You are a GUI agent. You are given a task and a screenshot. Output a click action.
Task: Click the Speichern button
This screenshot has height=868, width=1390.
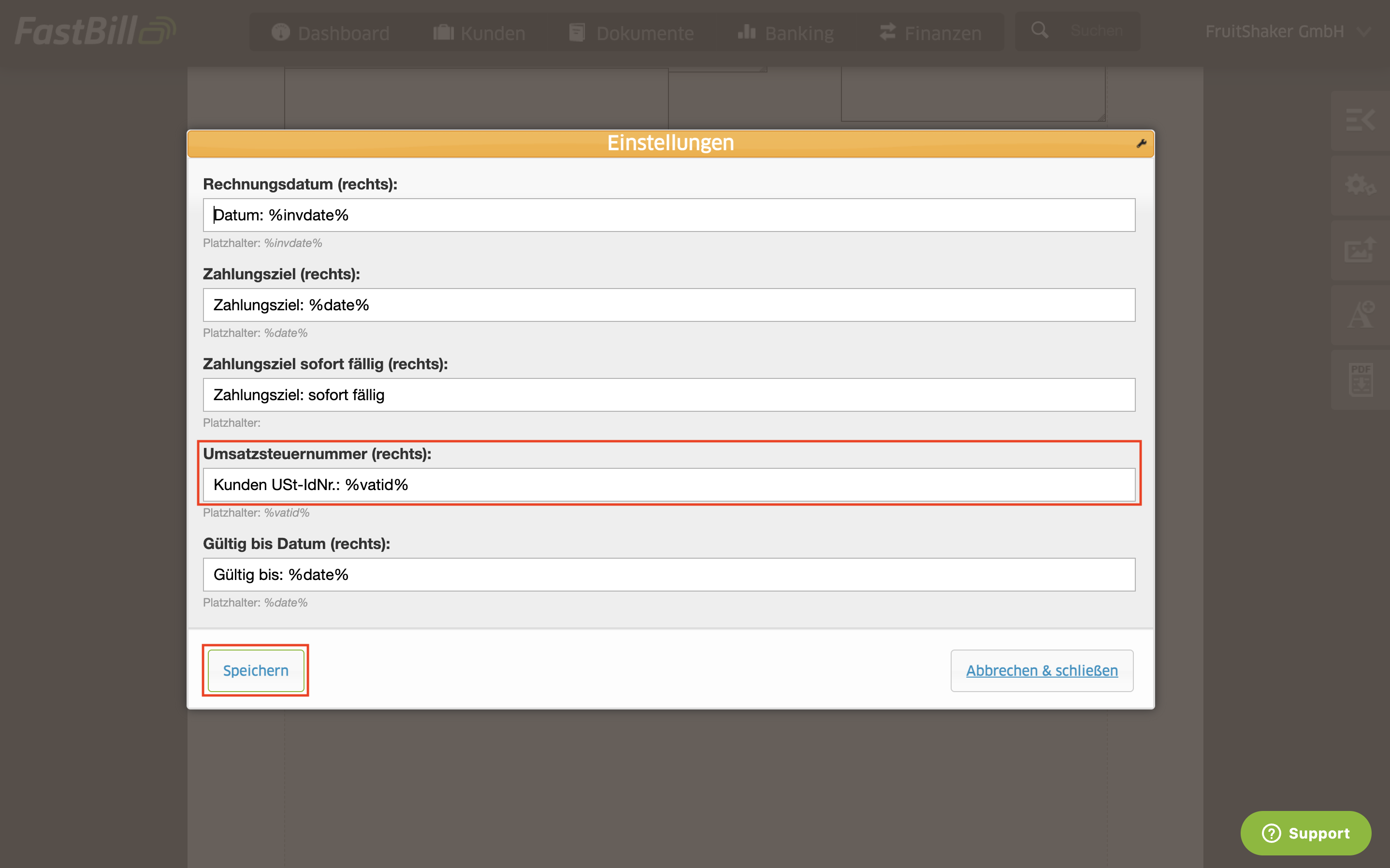(x=255, y=670)
